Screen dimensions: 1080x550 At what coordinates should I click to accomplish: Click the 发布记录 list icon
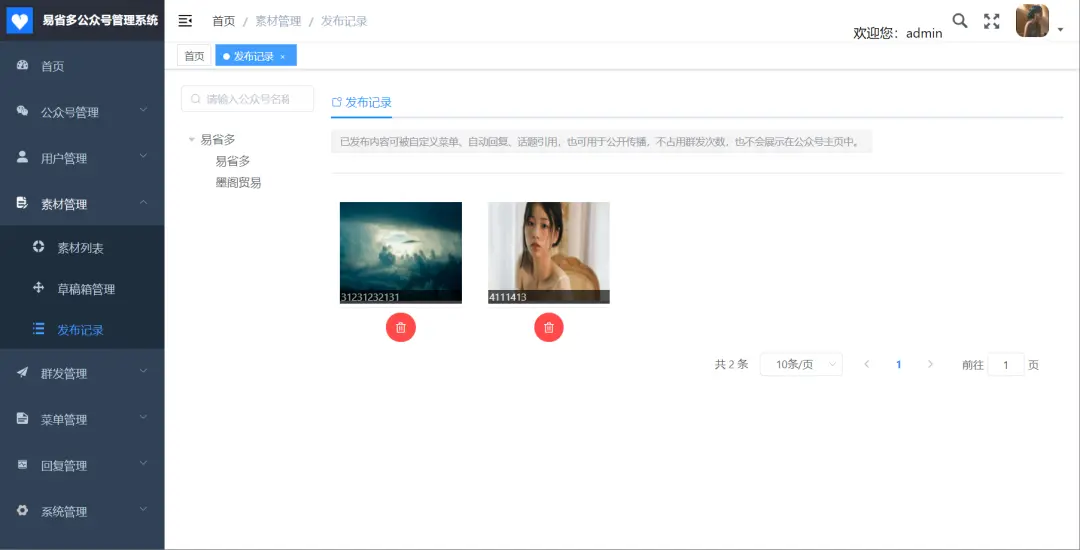pyautogui.click(x=39, y=328)
